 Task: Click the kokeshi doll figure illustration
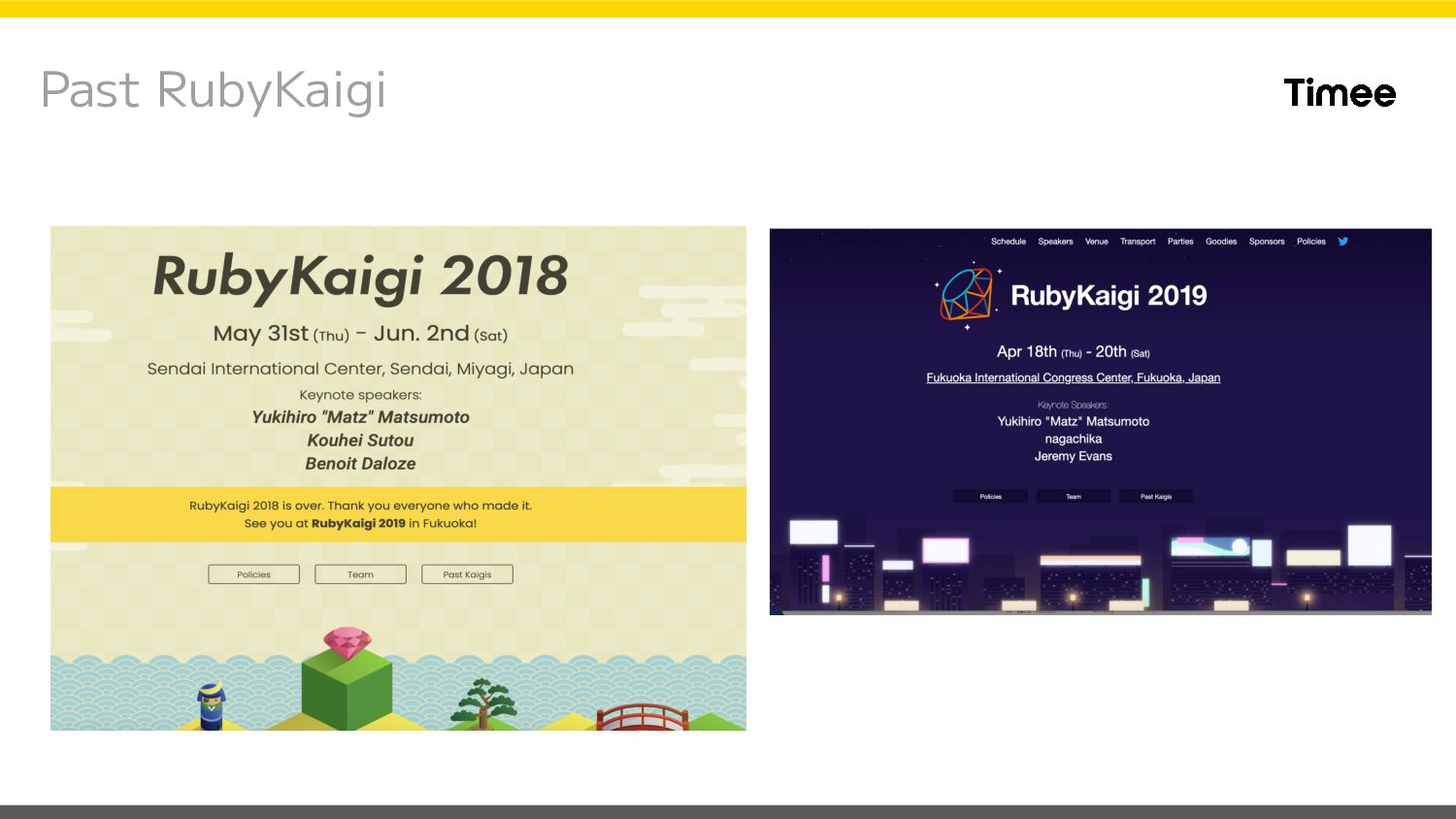[211, 705]
